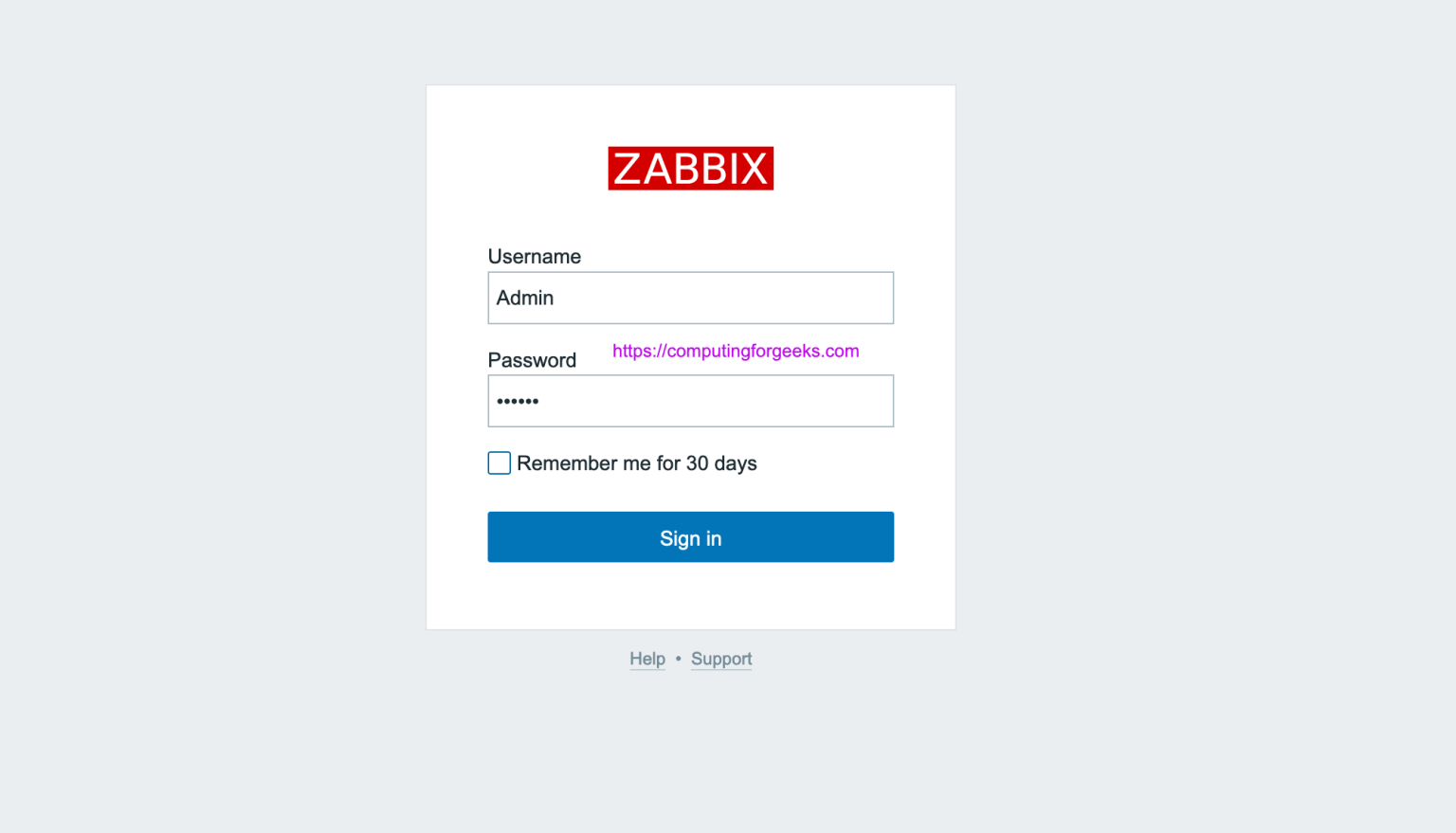Click inside the Password input field
Screen dimensions: 1456x833
[x=690, y=400]
